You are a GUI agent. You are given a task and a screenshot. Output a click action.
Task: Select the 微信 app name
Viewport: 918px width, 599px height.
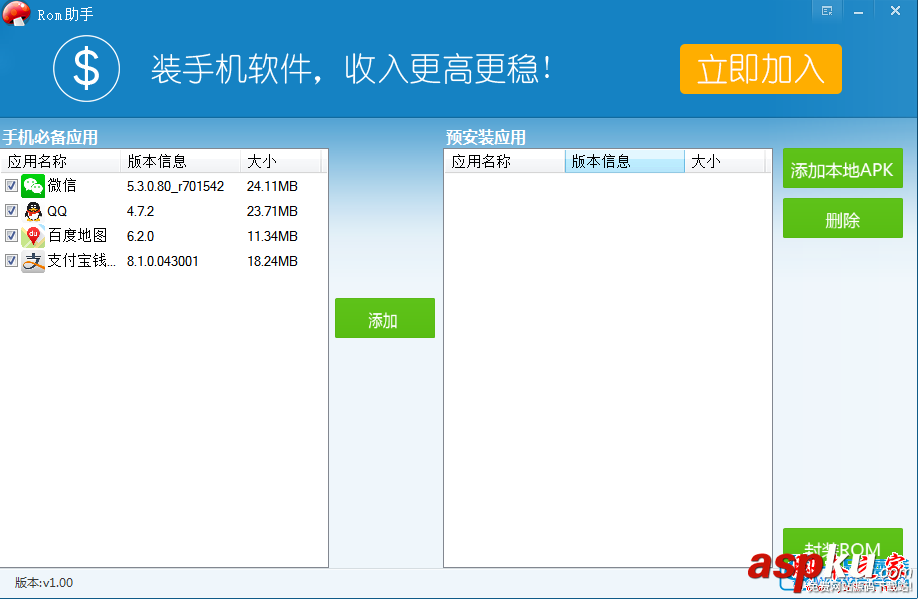click(x=62, y=186)
